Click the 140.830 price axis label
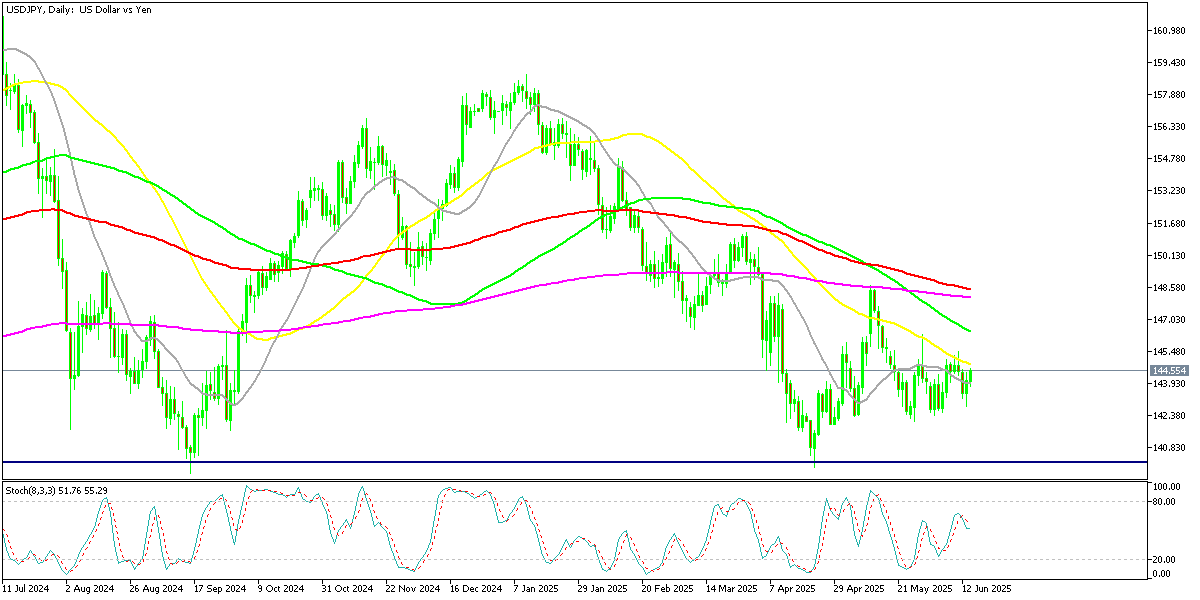This screenshot has height=600, width=1200. point(1168,448)
